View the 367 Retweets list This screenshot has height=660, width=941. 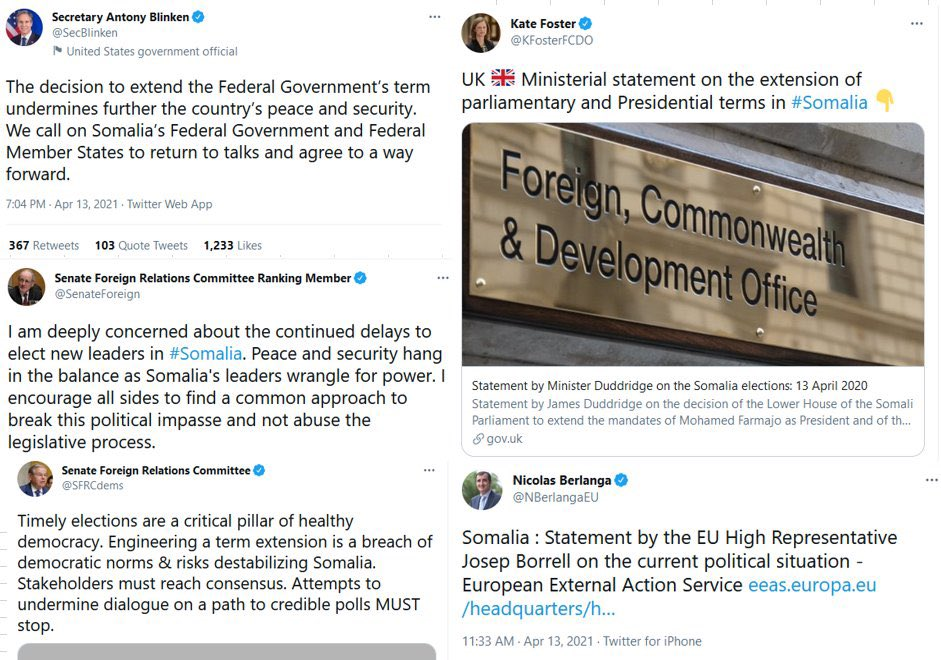tap(44, 245)
